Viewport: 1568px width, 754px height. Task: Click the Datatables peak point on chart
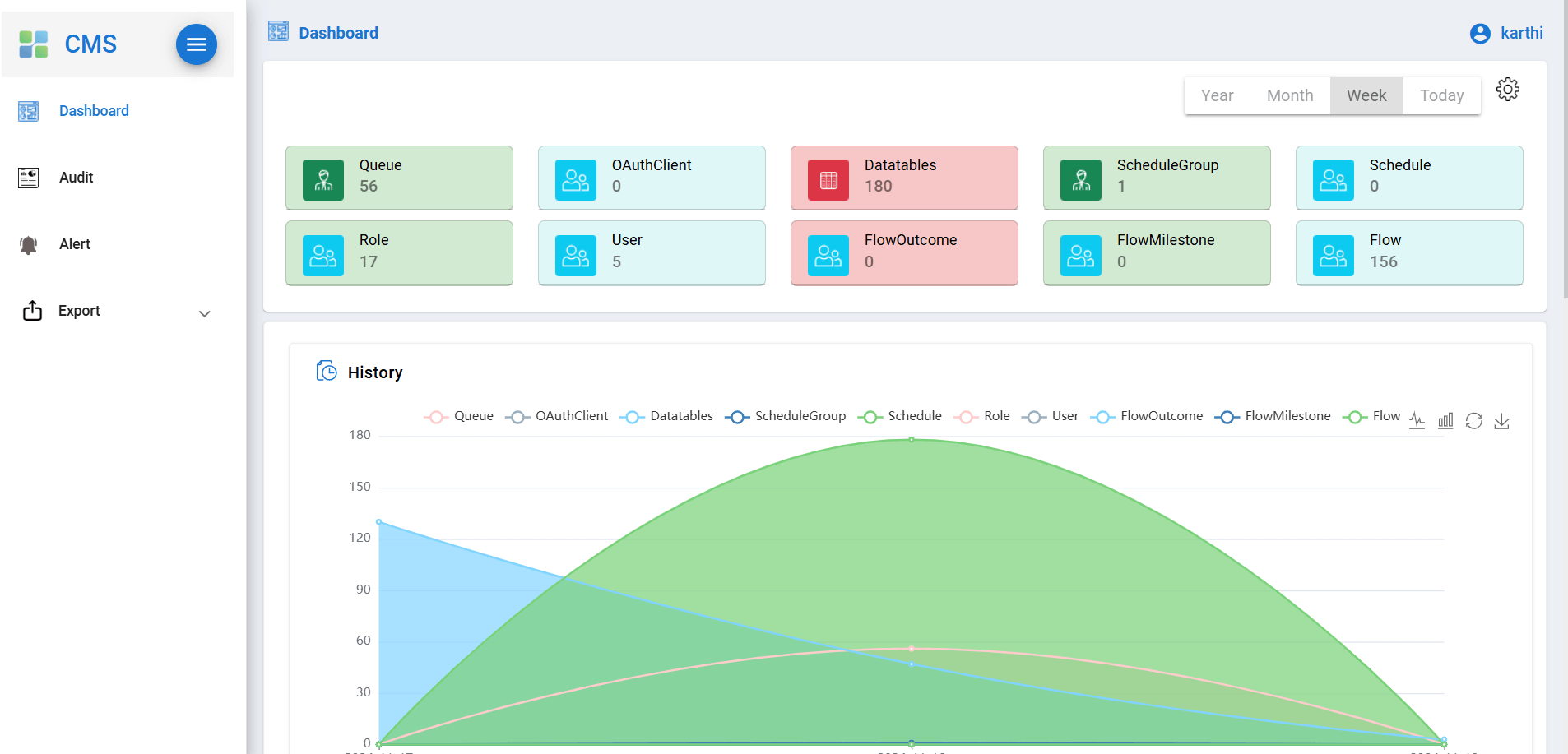pos(912,440)
